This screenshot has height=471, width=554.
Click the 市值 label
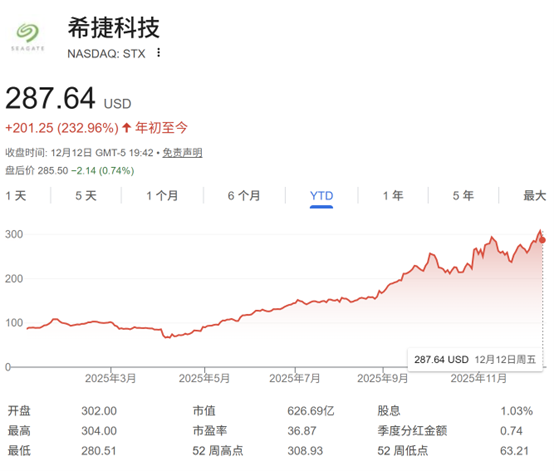pyautogui.click(x=204, y=411)
